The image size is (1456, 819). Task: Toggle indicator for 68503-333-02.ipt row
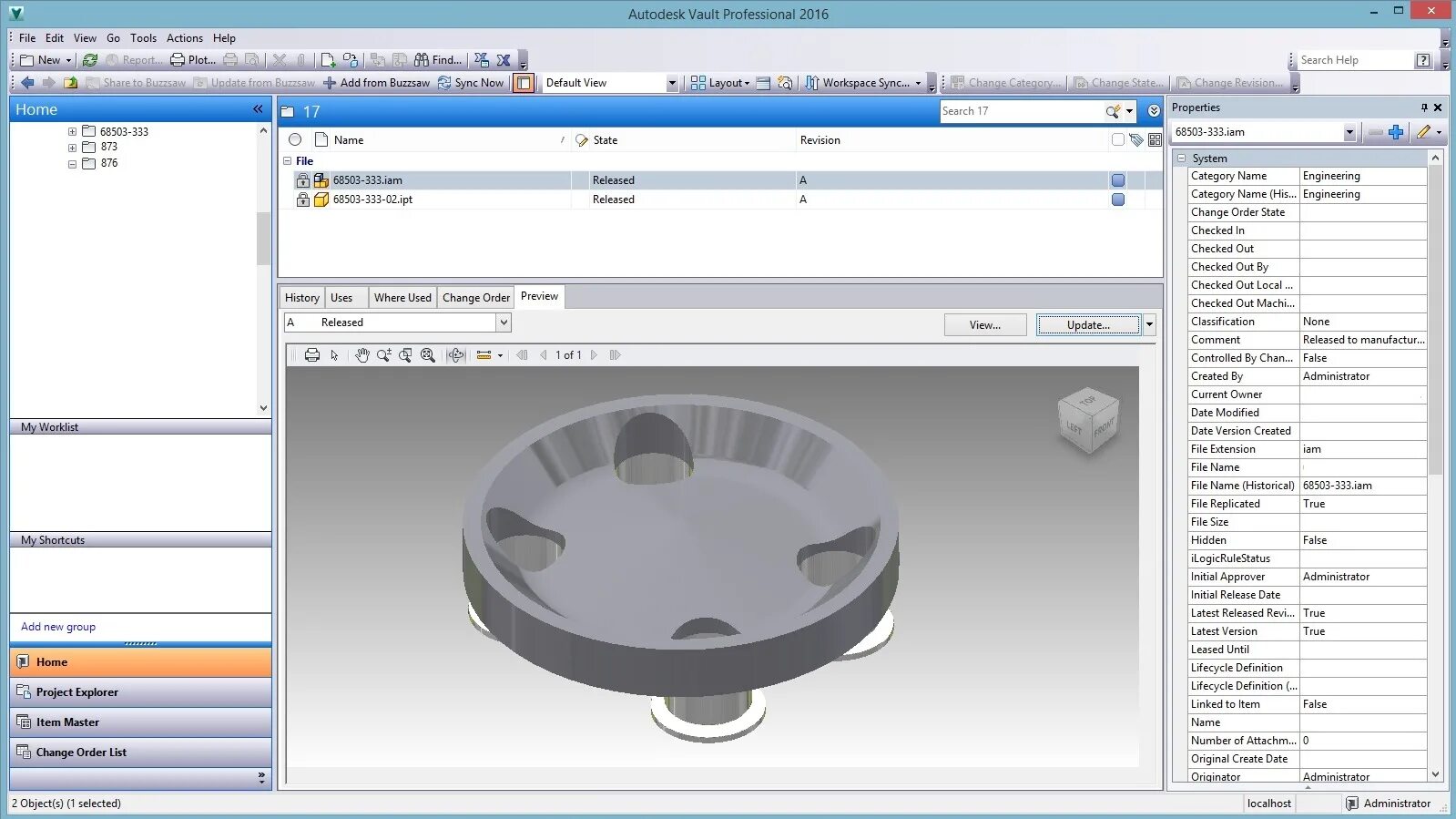click(x=1118, y=200)
